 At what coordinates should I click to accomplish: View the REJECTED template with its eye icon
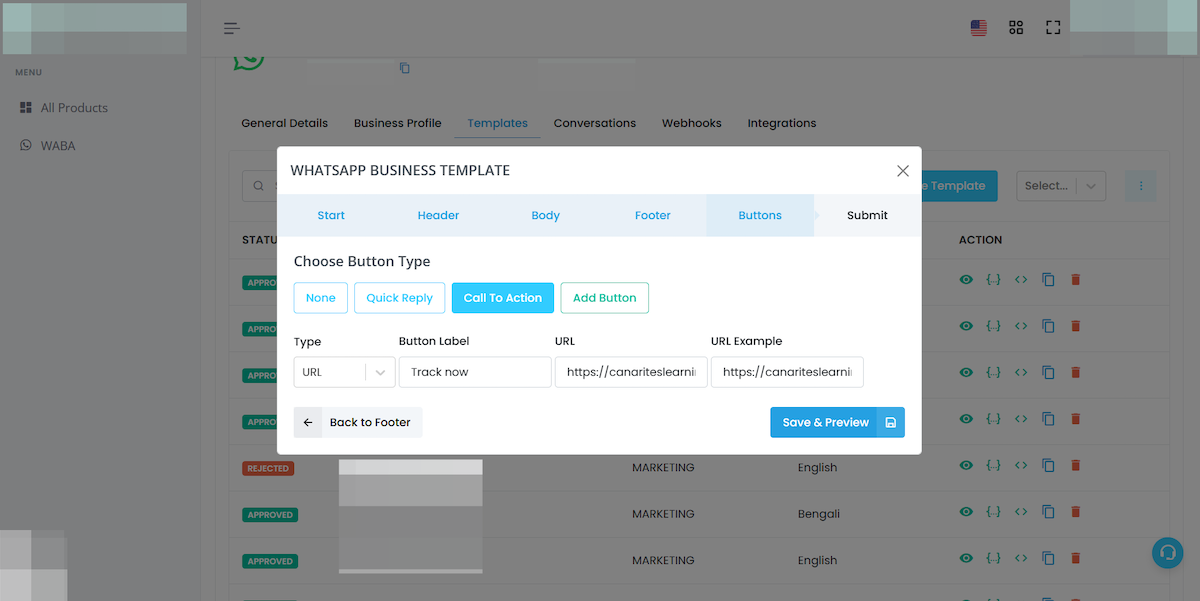(966, 465)
